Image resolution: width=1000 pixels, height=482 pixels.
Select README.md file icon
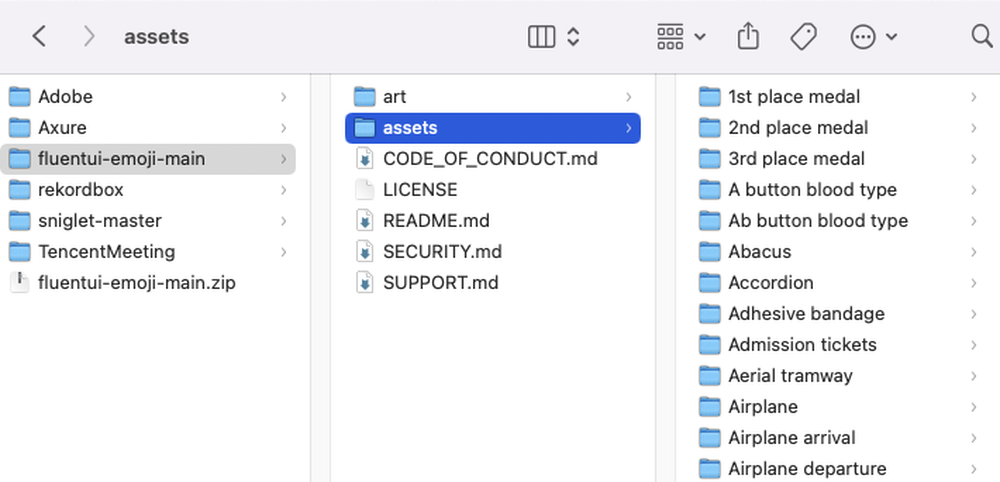tap(365, 221)
